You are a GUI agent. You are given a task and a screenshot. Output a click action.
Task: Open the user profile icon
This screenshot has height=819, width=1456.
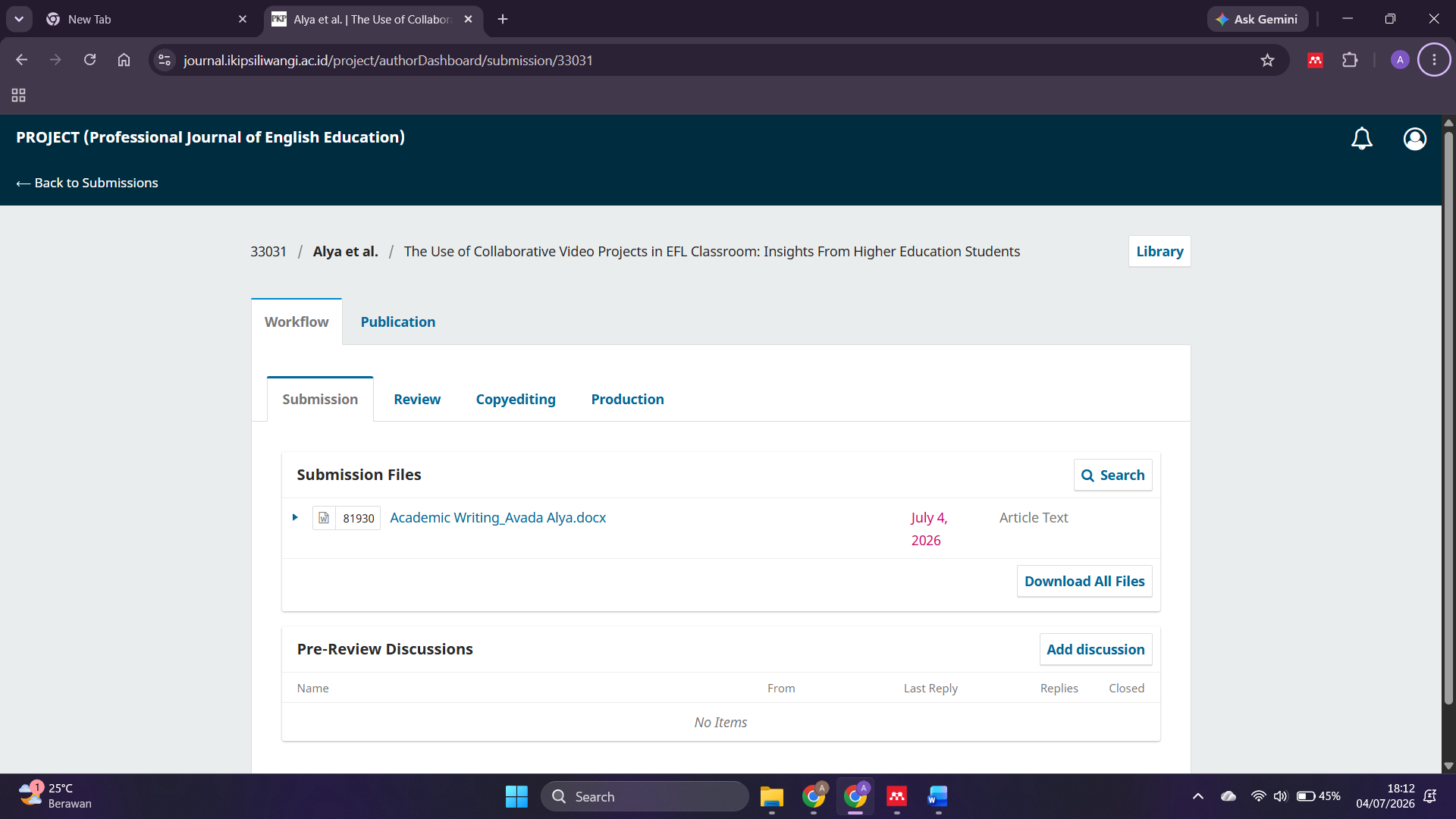tap(1415, 139)
